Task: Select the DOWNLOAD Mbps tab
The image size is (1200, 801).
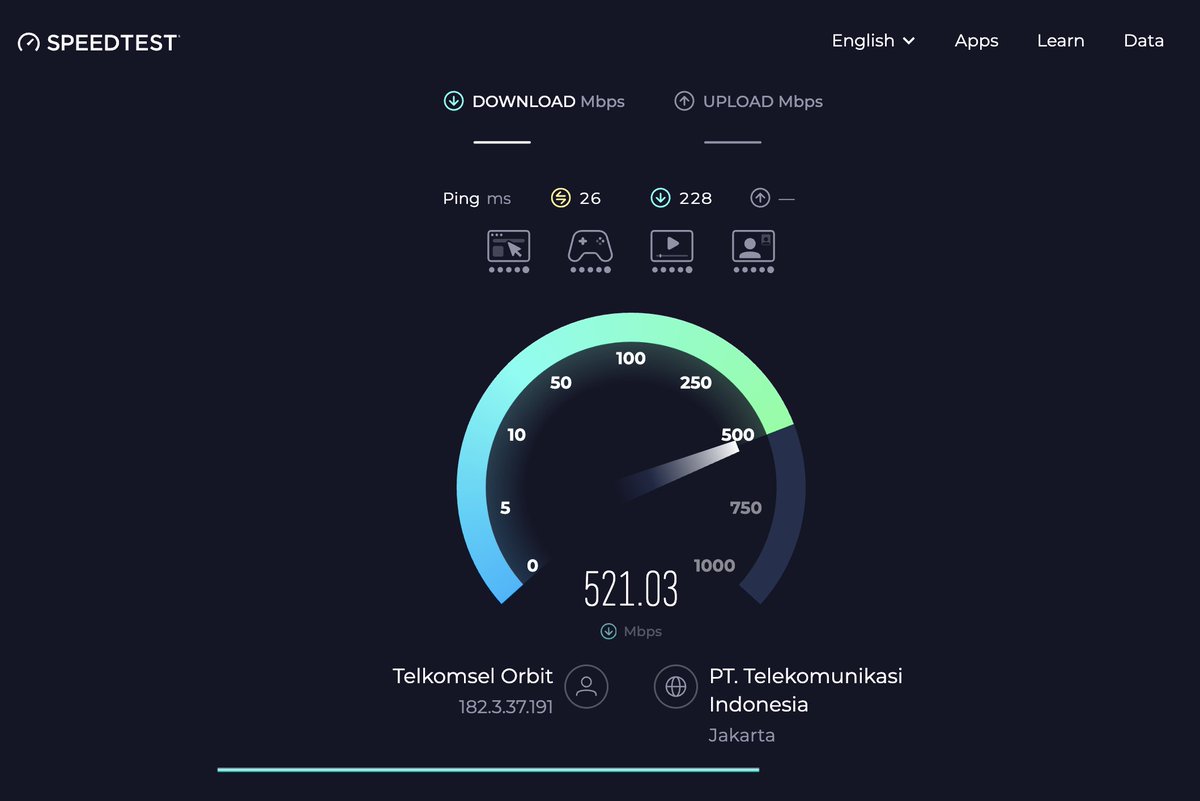Action: (x=535, y=101)
